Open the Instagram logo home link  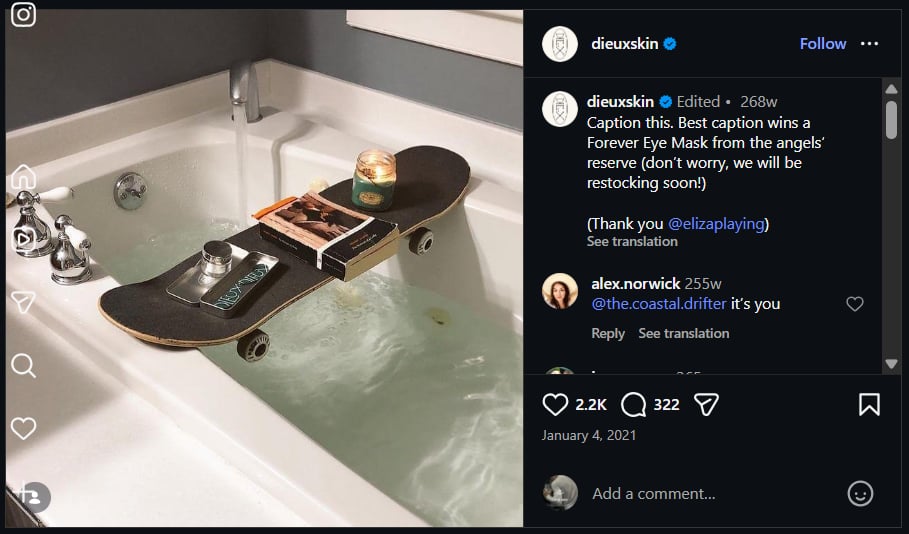[x=23, y=16]
